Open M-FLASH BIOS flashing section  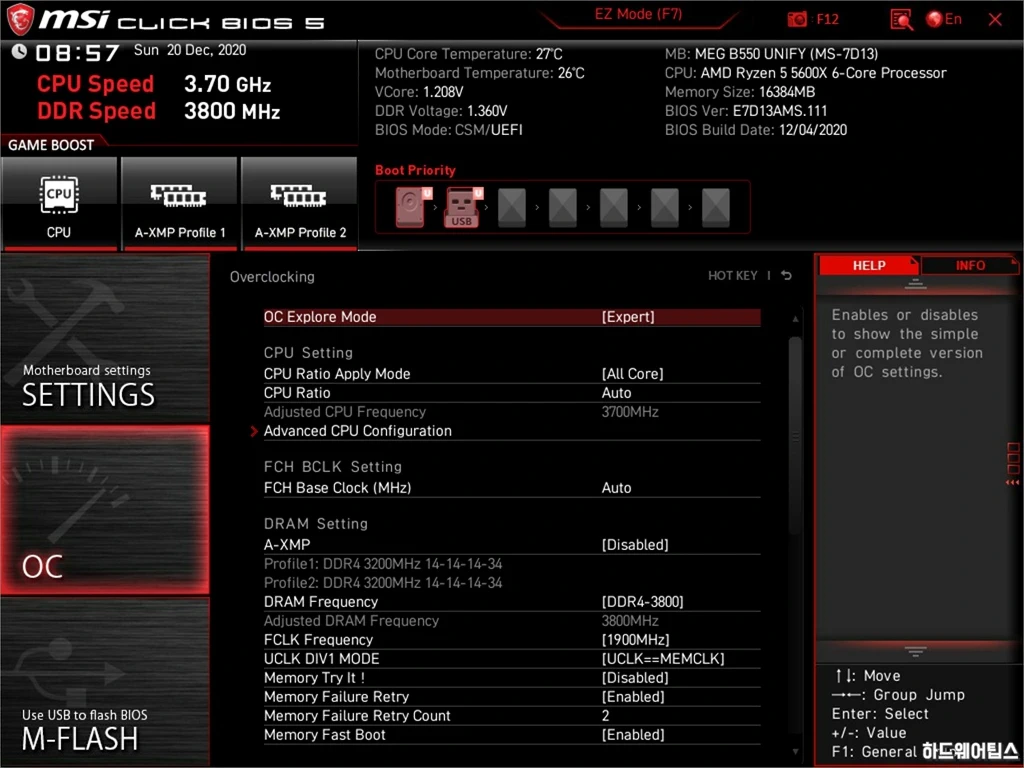point(105,681)
